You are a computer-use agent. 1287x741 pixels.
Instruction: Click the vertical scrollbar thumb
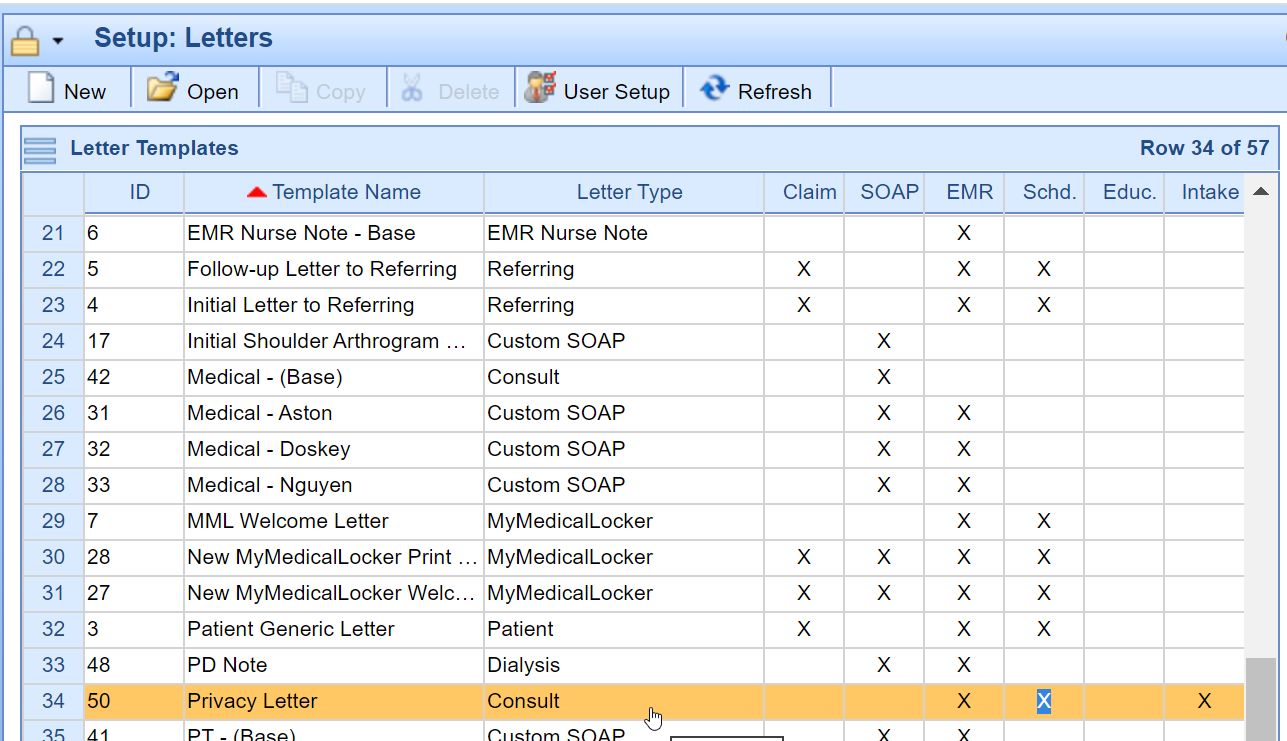1261,698
